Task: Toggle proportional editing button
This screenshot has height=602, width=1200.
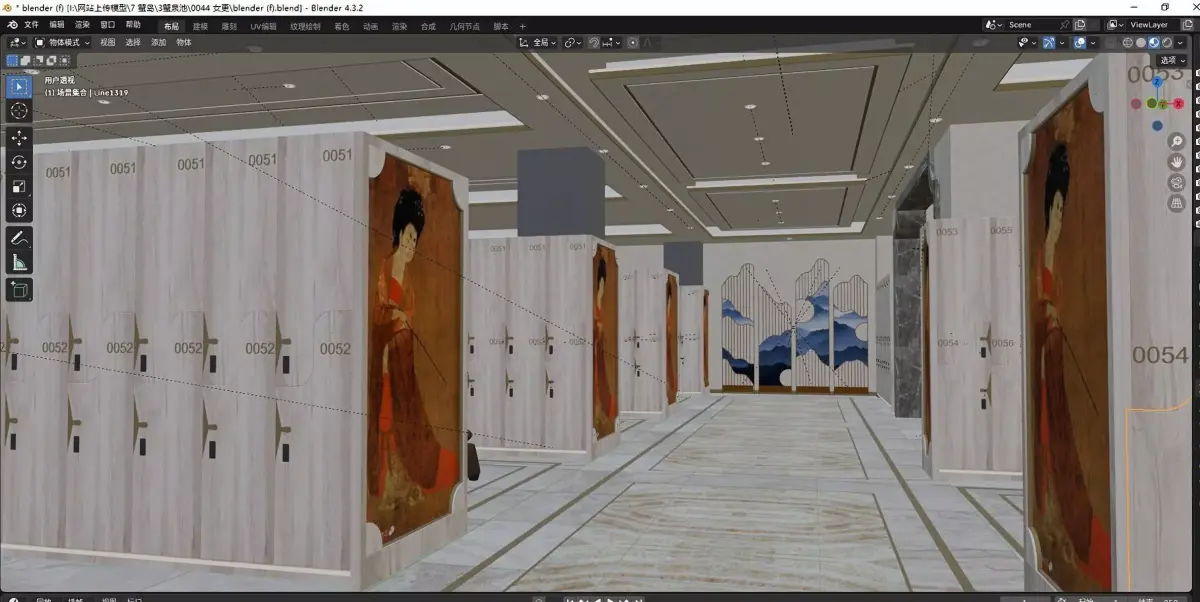Action: pos(633,43)
